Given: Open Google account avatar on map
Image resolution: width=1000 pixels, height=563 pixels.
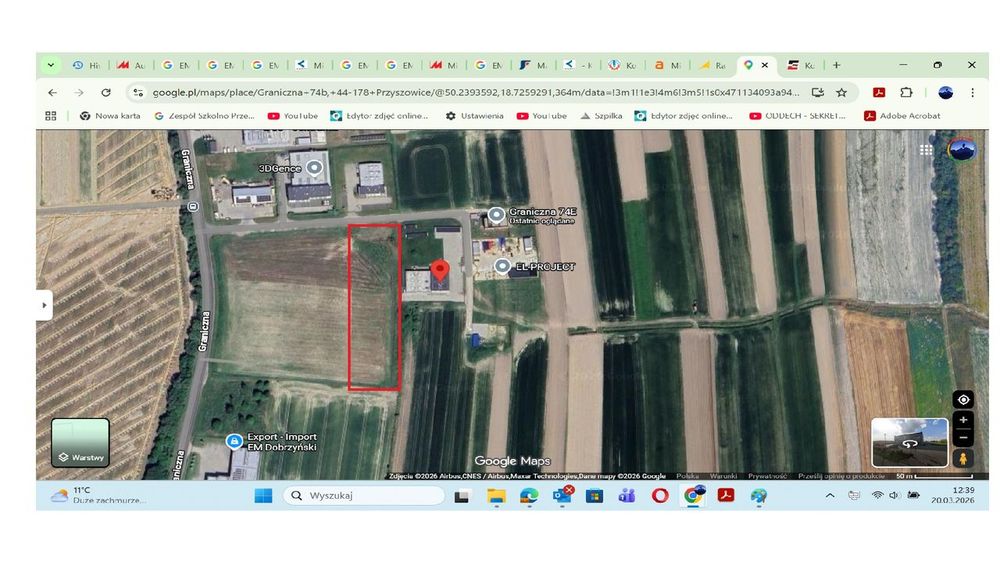Looking at the screenshot, I should coord(961,150).
